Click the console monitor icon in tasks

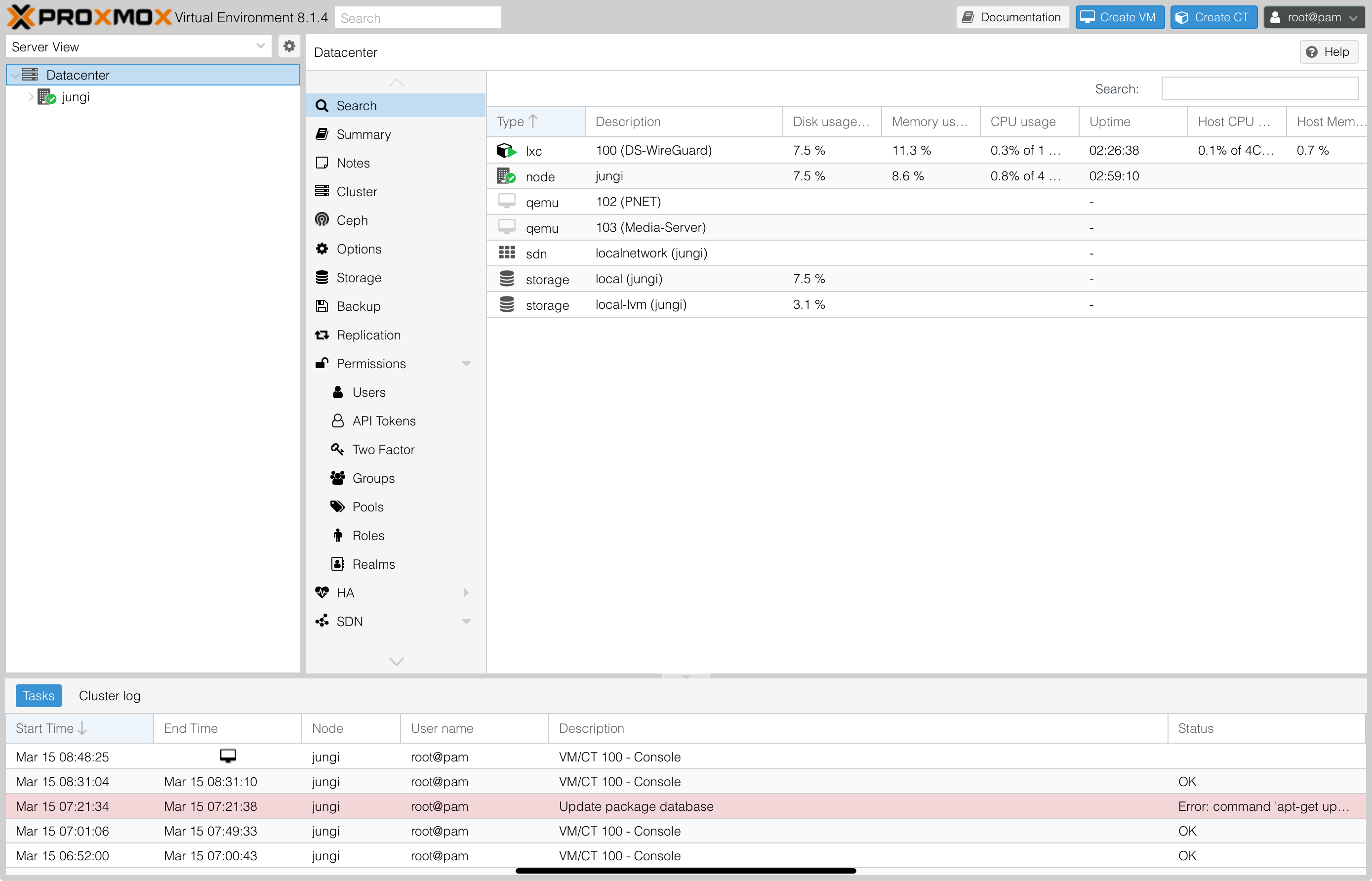[x=228, y=755]
